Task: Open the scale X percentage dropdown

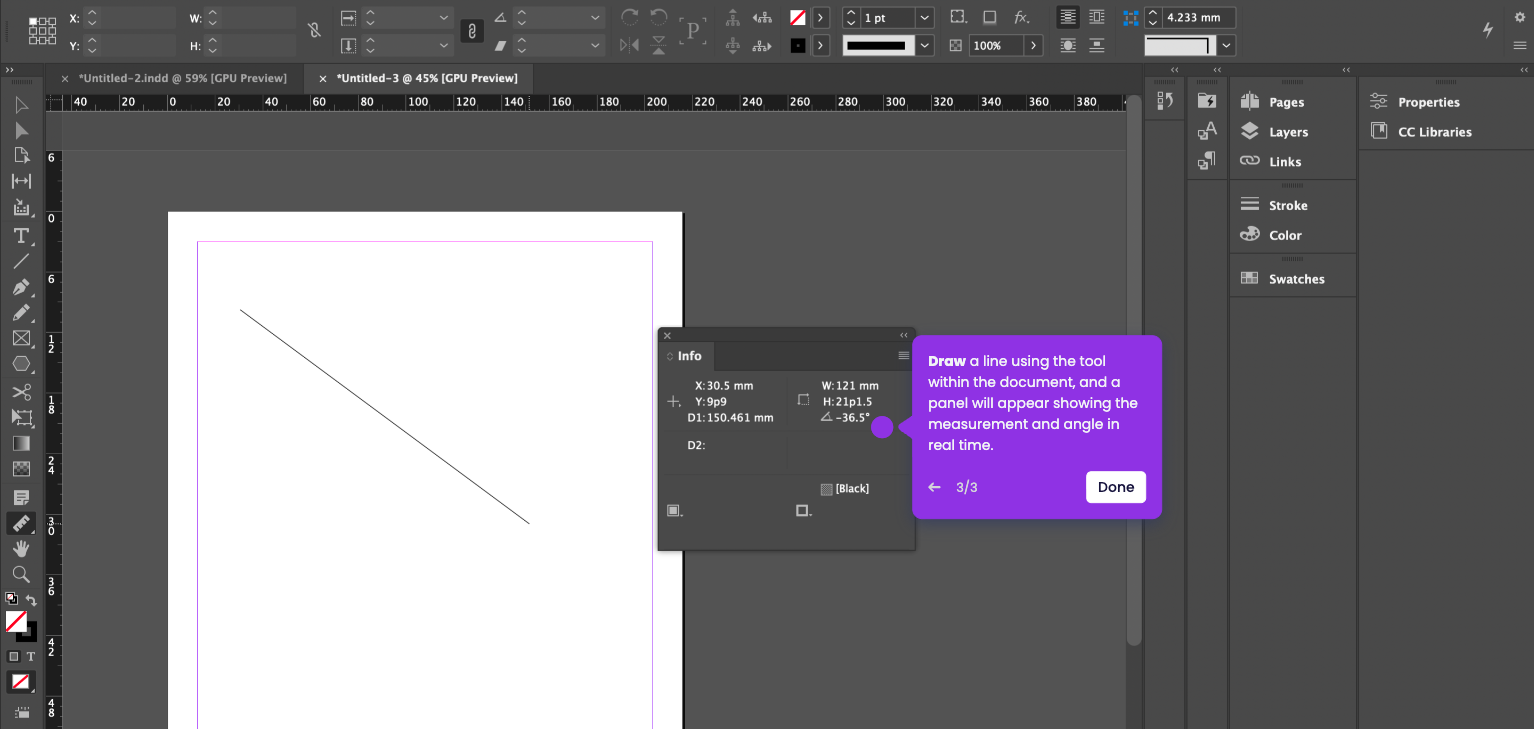Action: (444, 17)
